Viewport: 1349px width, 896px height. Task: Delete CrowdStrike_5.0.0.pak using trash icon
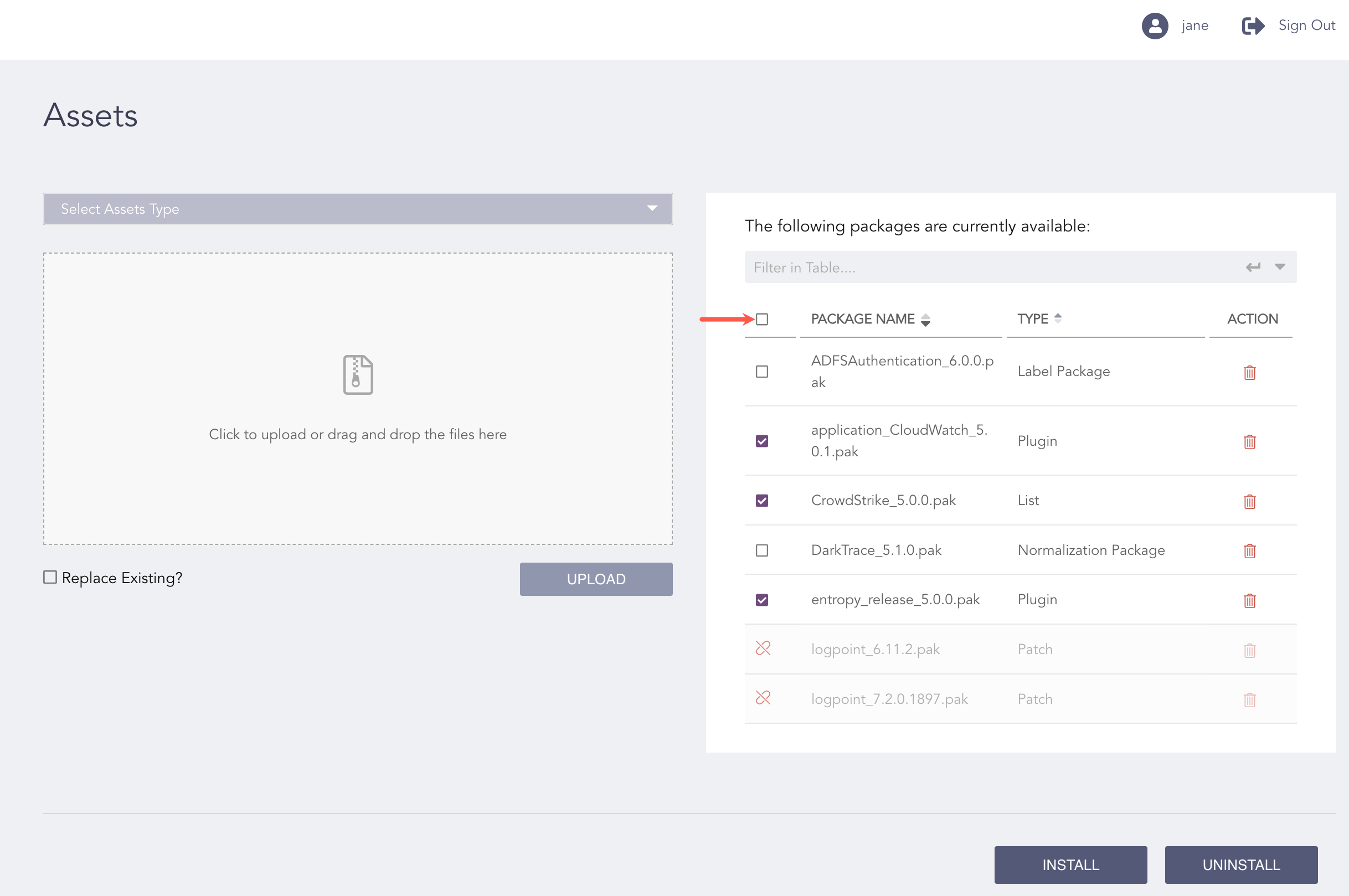pyautogui.click(x=1249, y=501)
